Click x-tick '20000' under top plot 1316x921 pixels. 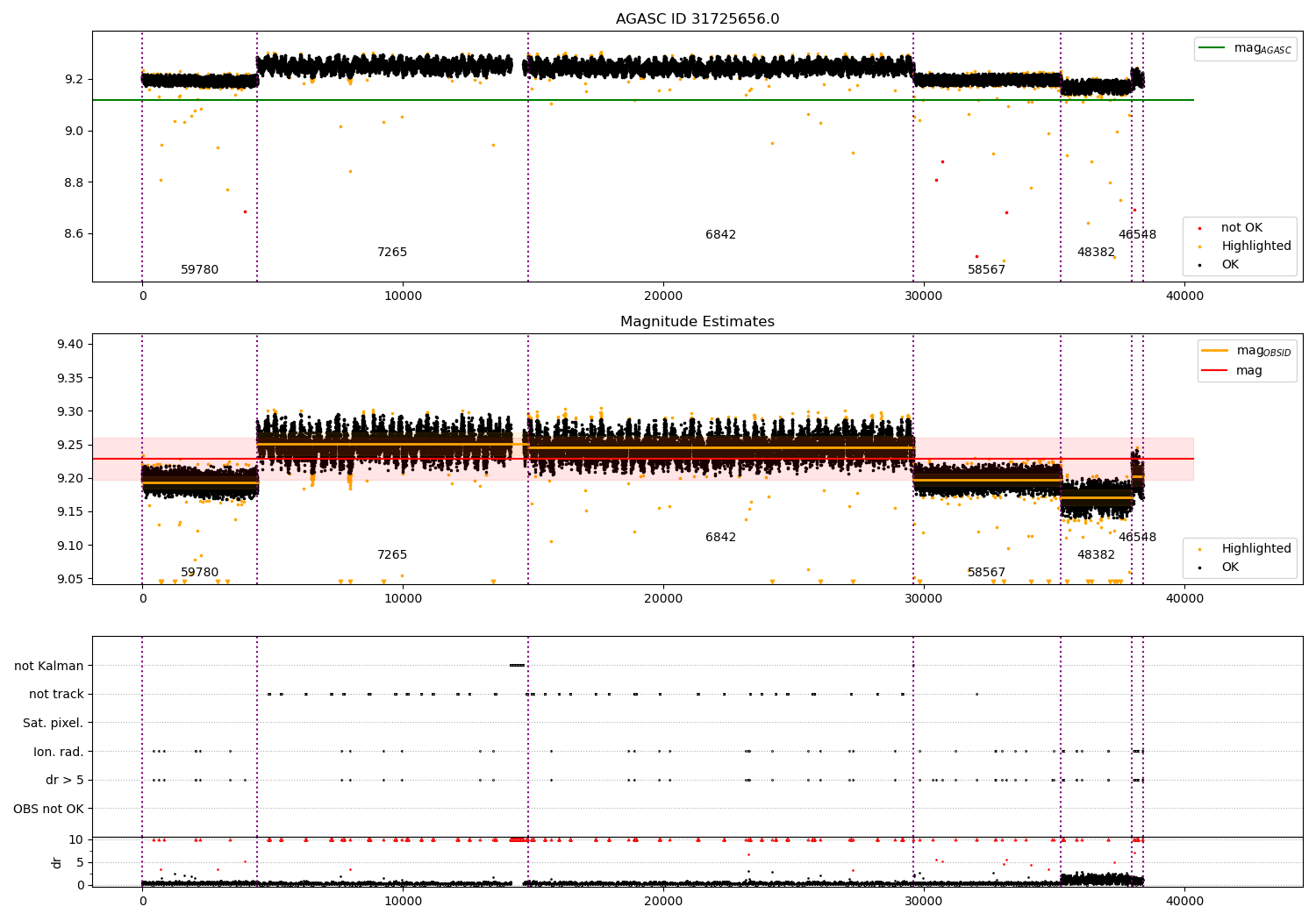point(663,296)
